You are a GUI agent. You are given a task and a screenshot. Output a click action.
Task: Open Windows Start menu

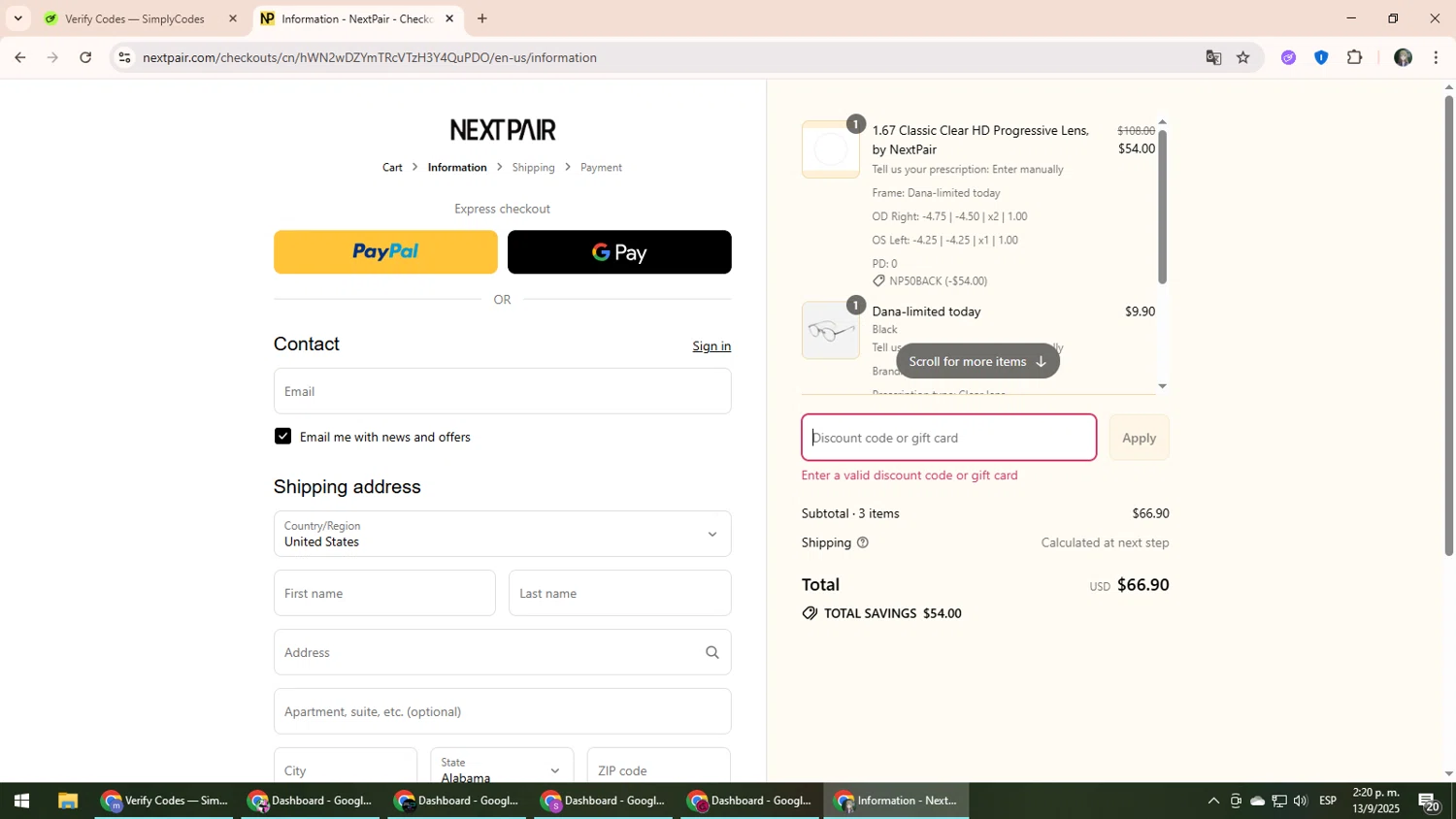(21, 801)
